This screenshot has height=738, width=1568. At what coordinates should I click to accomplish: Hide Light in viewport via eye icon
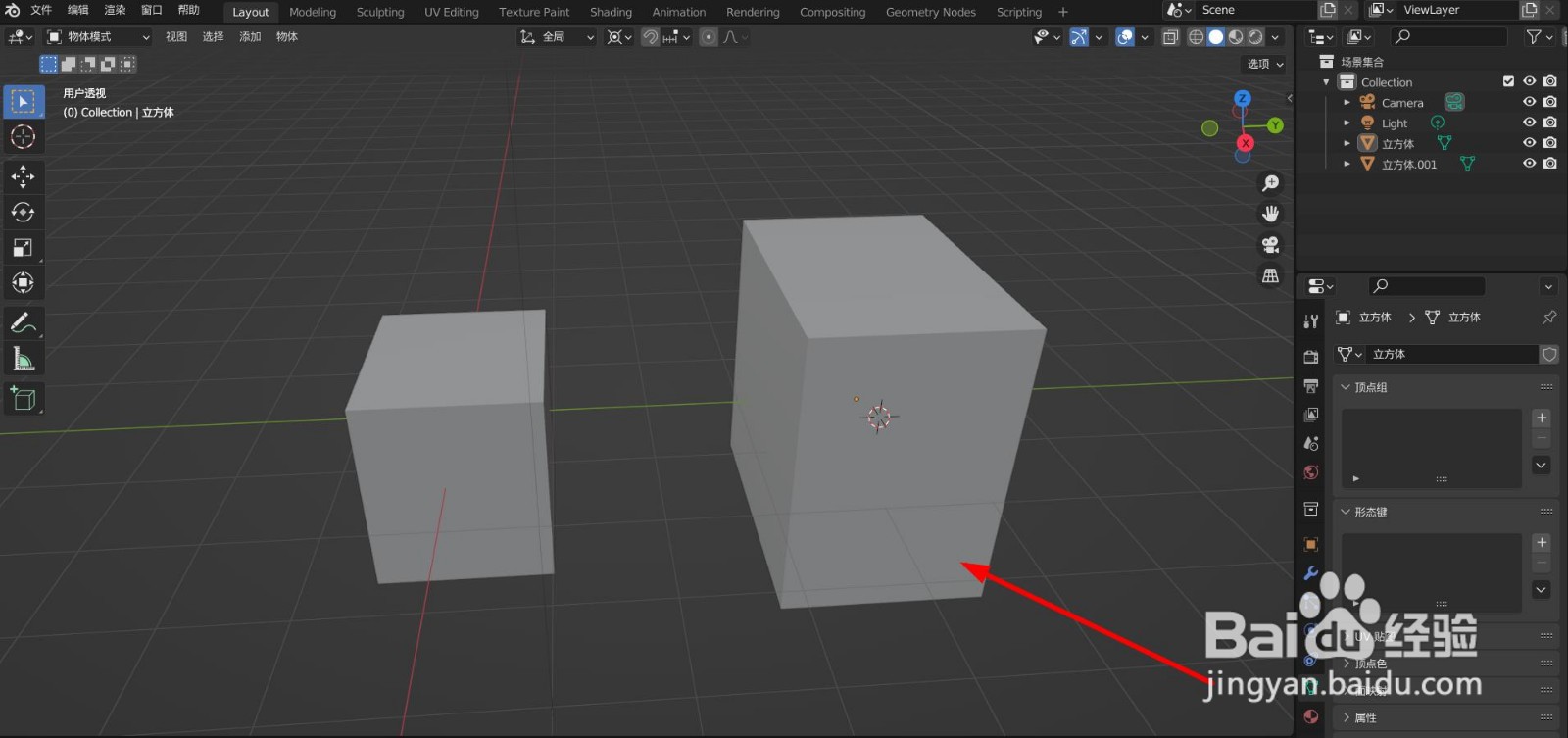pyautogui.click(x=1529, y=123)
